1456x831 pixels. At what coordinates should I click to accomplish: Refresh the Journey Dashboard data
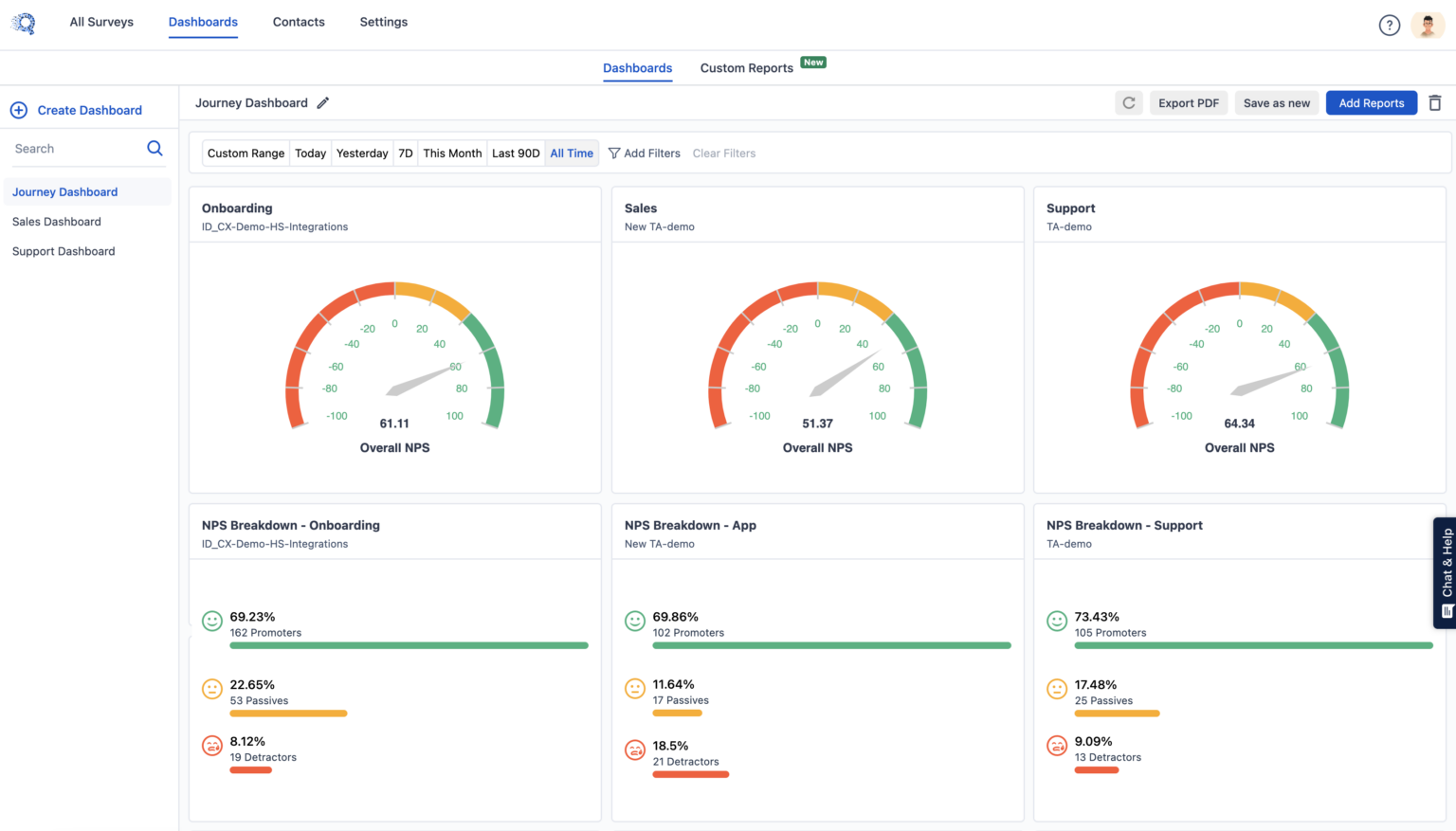[1128, 102]
